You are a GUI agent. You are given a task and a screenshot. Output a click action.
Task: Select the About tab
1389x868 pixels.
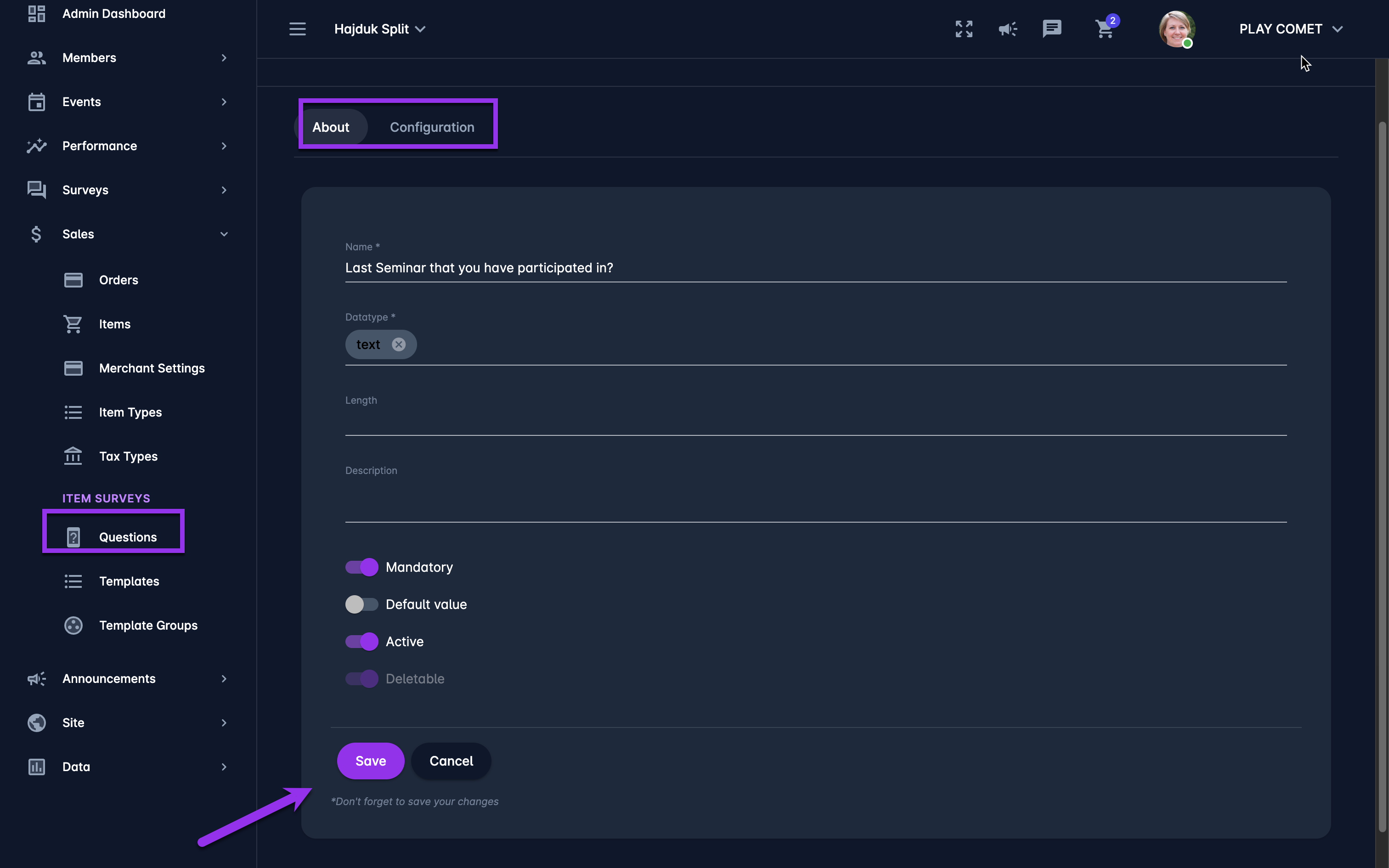pos(331,127)
